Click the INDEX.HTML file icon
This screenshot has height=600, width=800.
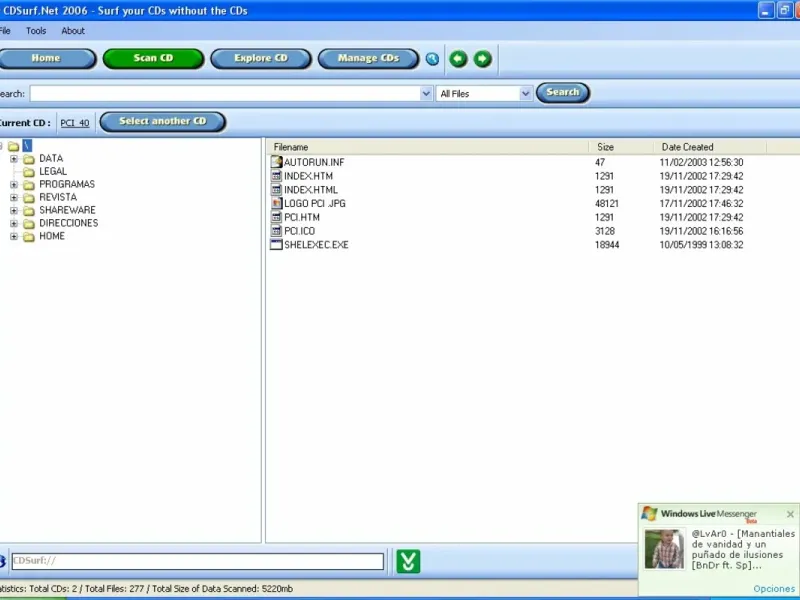[x=276, y=190]
